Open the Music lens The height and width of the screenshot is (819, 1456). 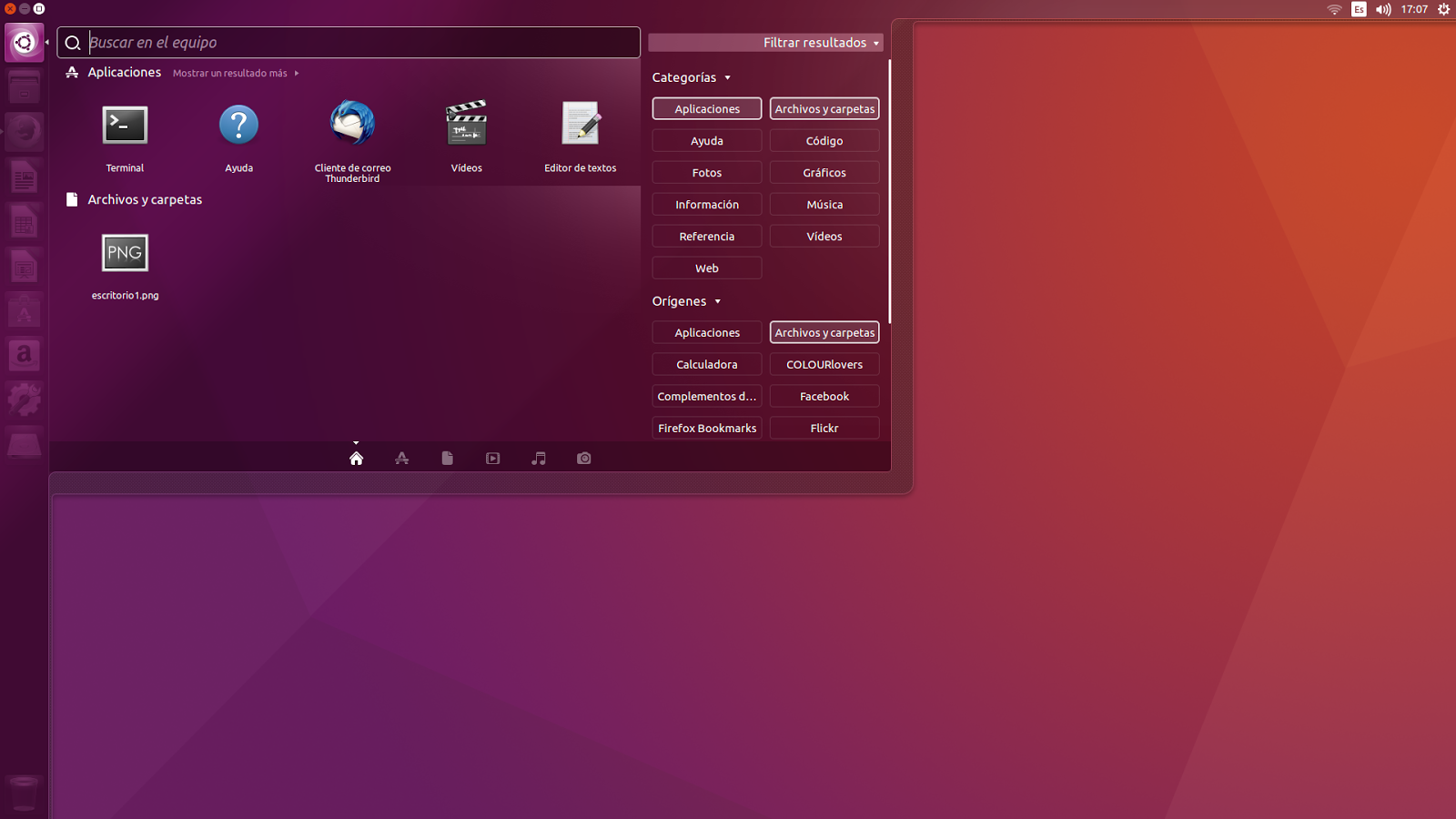[538, 458]
